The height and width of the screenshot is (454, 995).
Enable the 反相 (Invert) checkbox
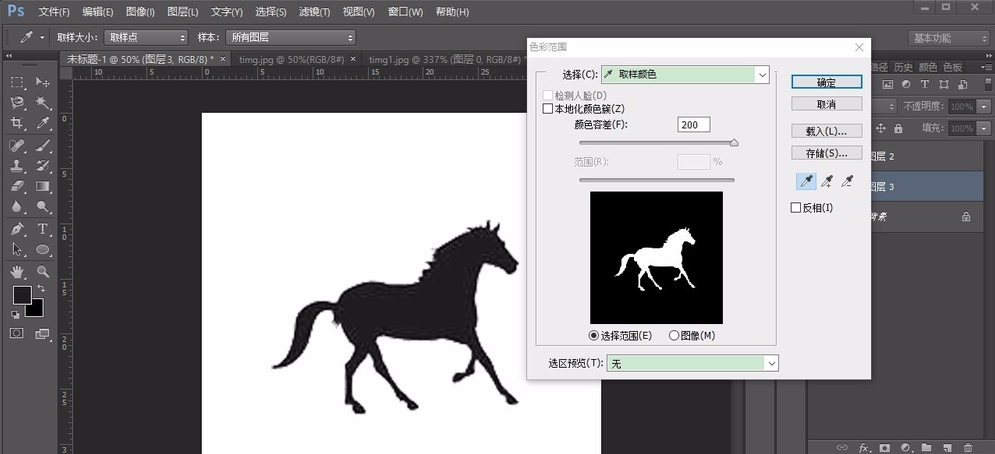[796, 208]
